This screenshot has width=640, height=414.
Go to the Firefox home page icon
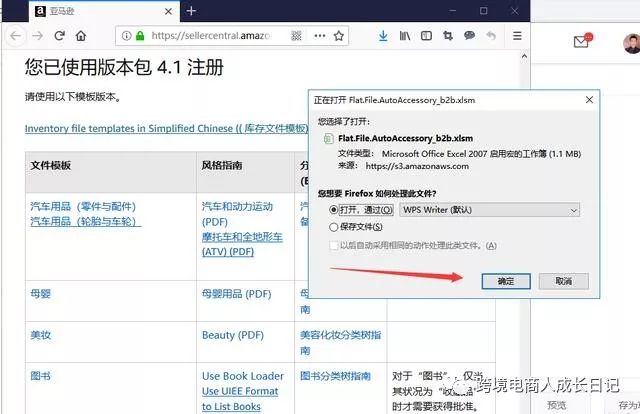81,36
